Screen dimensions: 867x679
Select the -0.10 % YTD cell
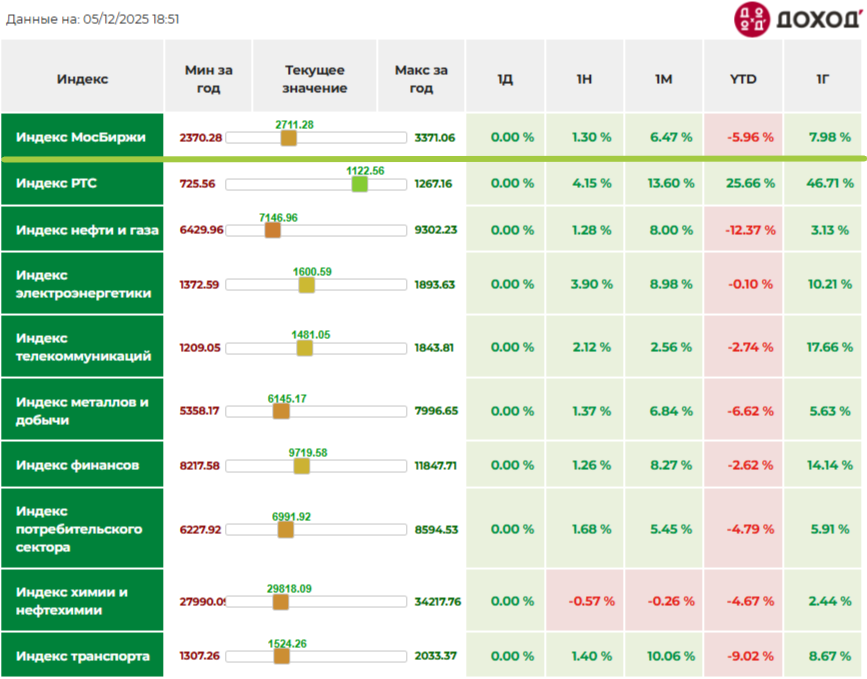point(743,284)
